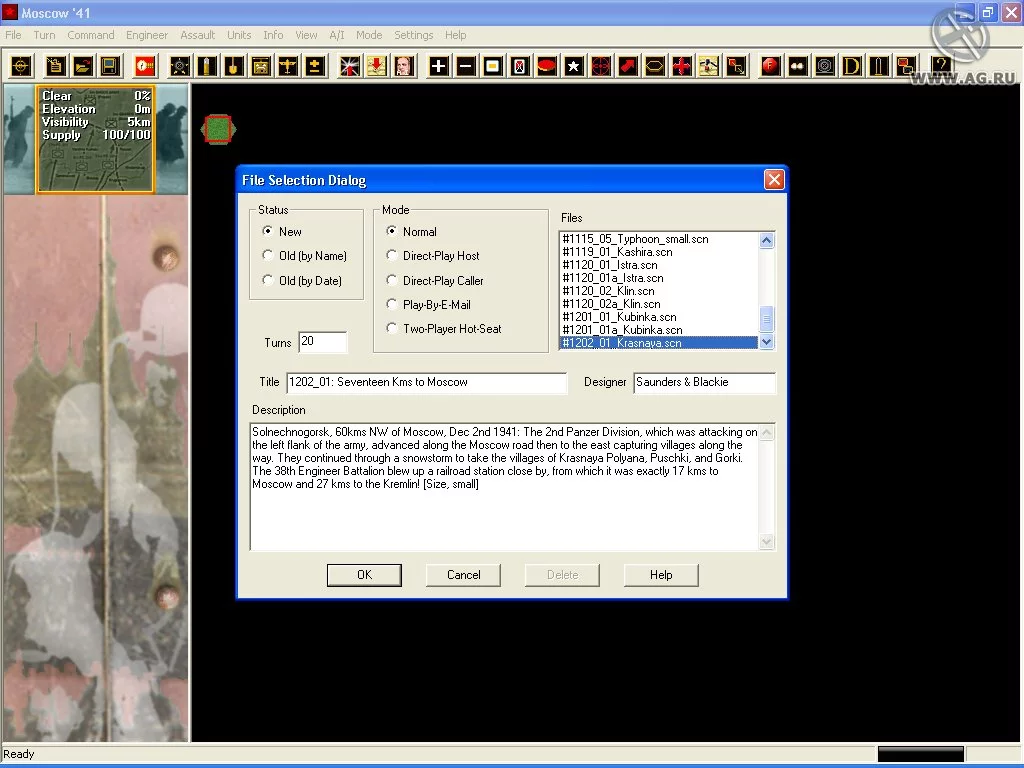This screenshot has height=768, width=1024.
Task: Choose Two-Player Hot-Seat mode
Action: [444, 329]
